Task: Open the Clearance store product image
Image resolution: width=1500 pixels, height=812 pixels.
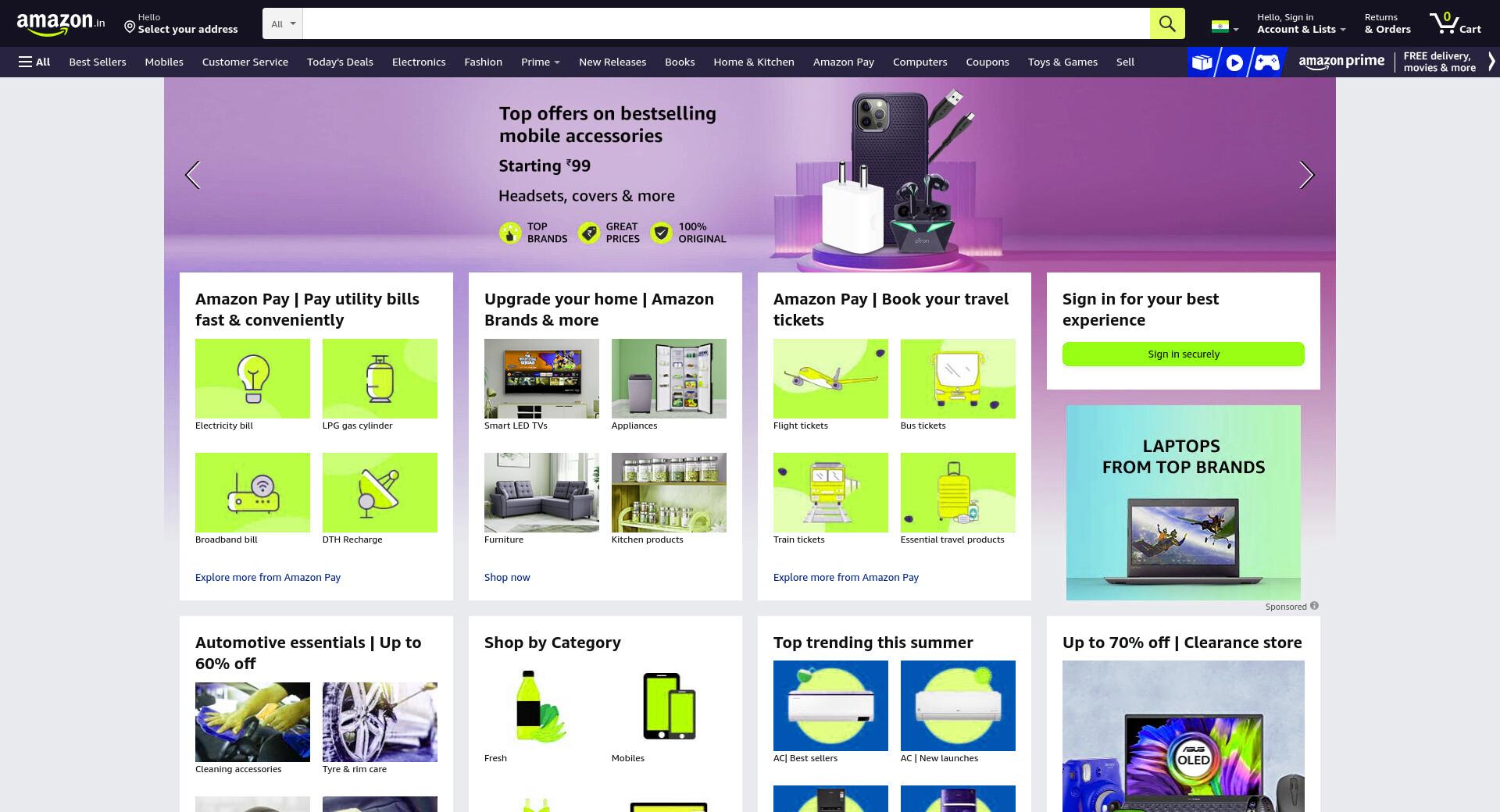Action: 1184,736
